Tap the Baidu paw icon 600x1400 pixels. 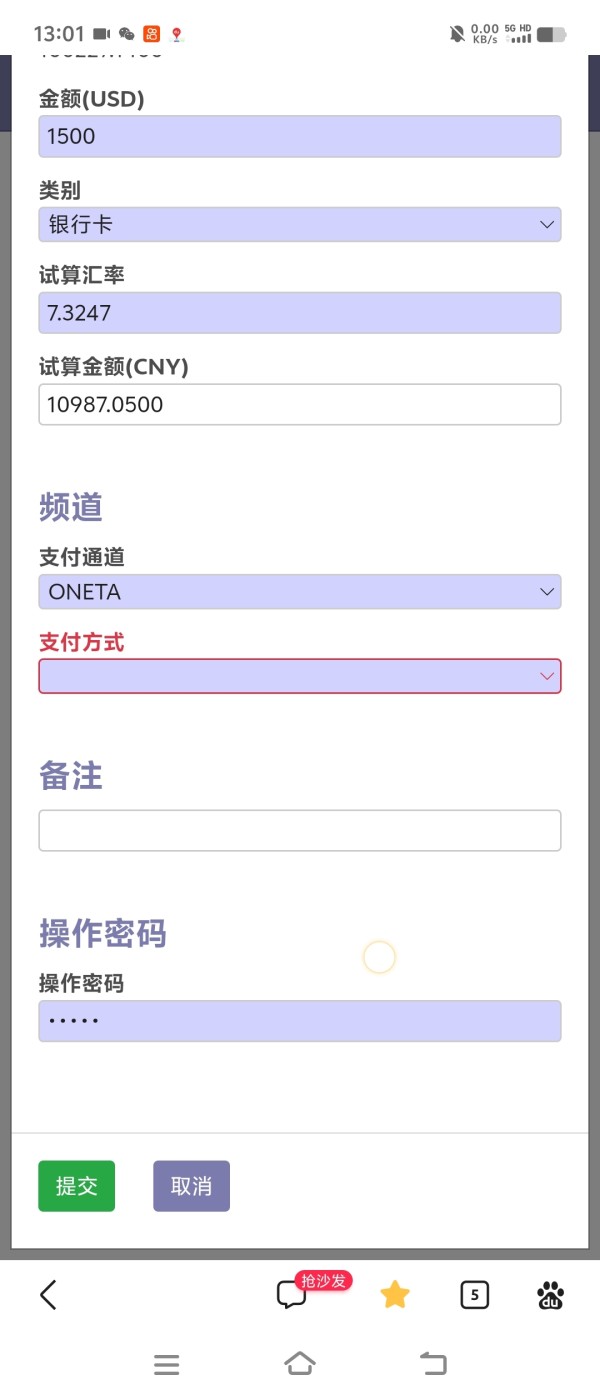point(550,1296)
